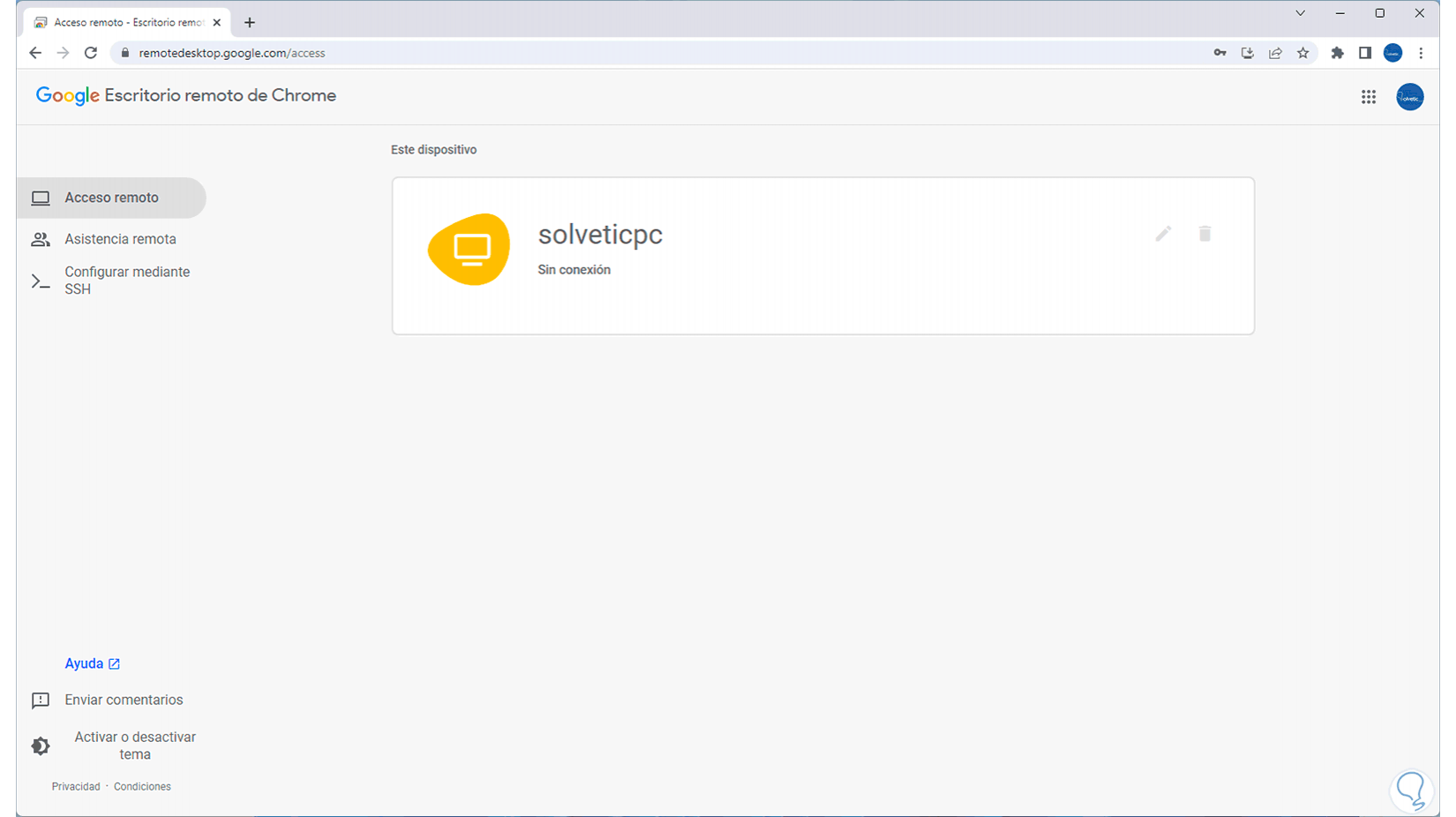Open Configurar mediante SSH
1456x817 pixels.
[x=127, y=281]
